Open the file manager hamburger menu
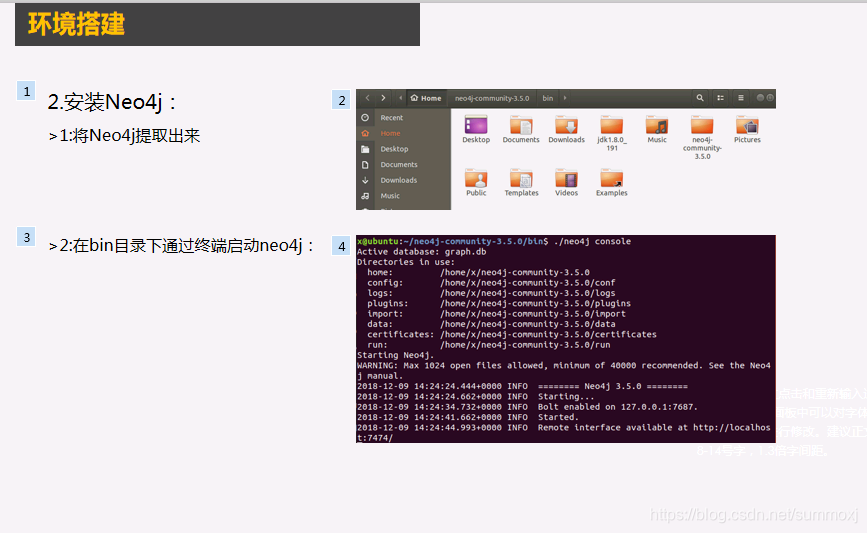Image resolution: width=867 pixels, height=533 pixels. click(x=741, y=98)
